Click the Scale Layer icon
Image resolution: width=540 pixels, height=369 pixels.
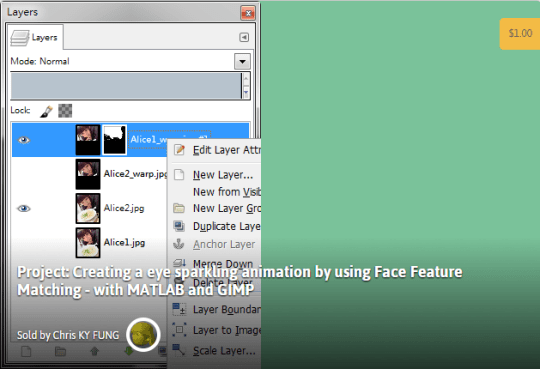tap(179, 350)
